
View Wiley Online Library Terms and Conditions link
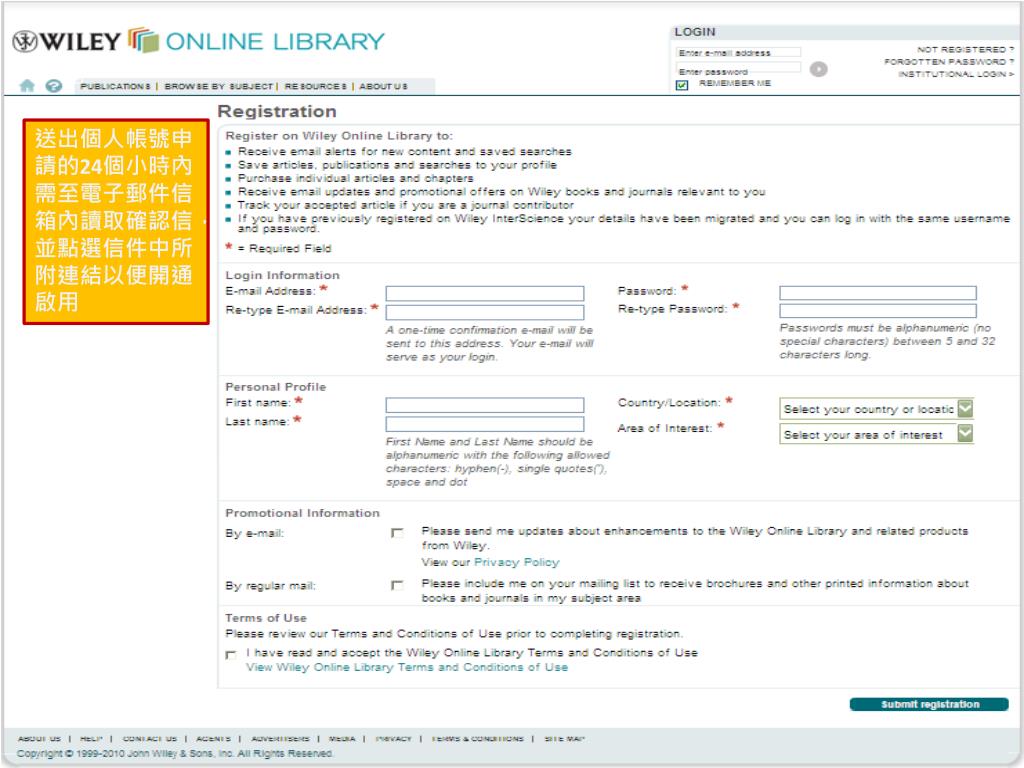[x=407, y=667]
